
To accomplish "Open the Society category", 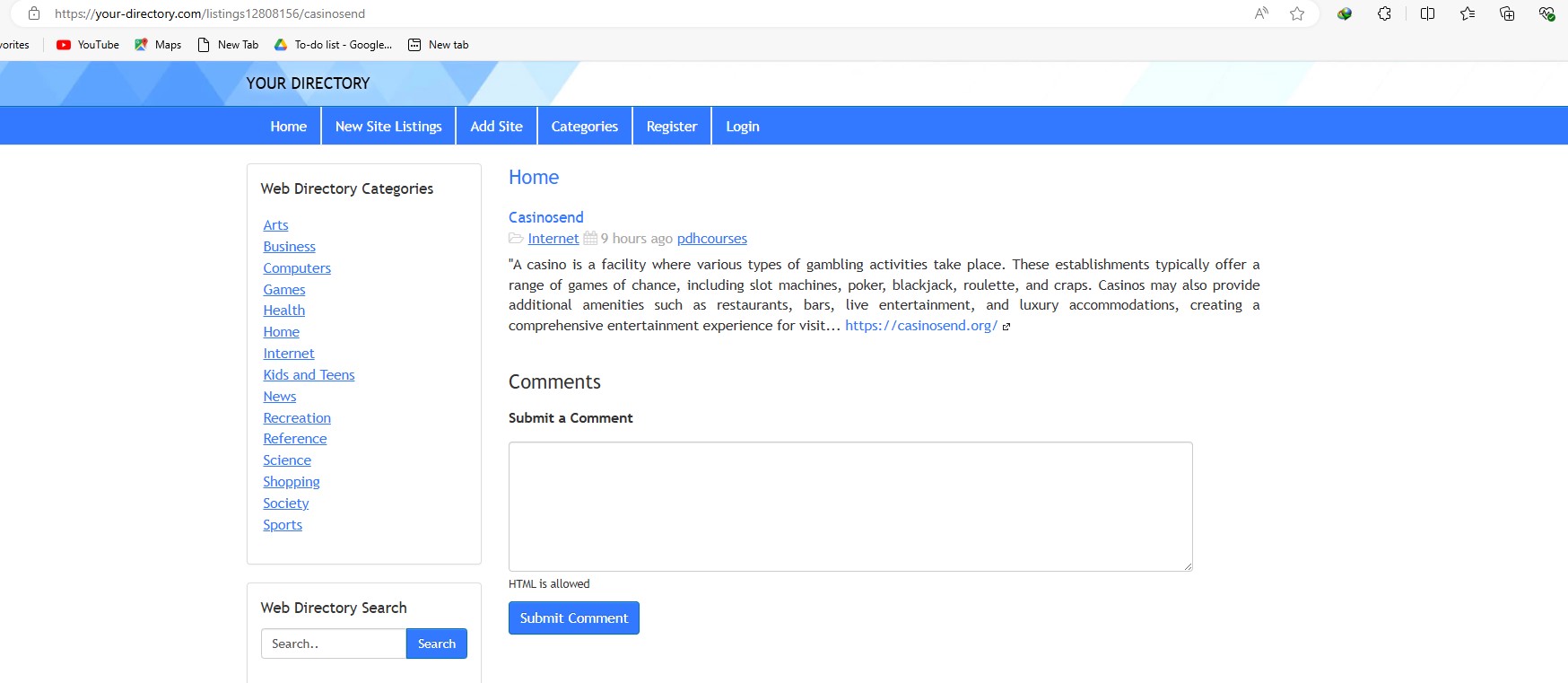I will (286, 503).
